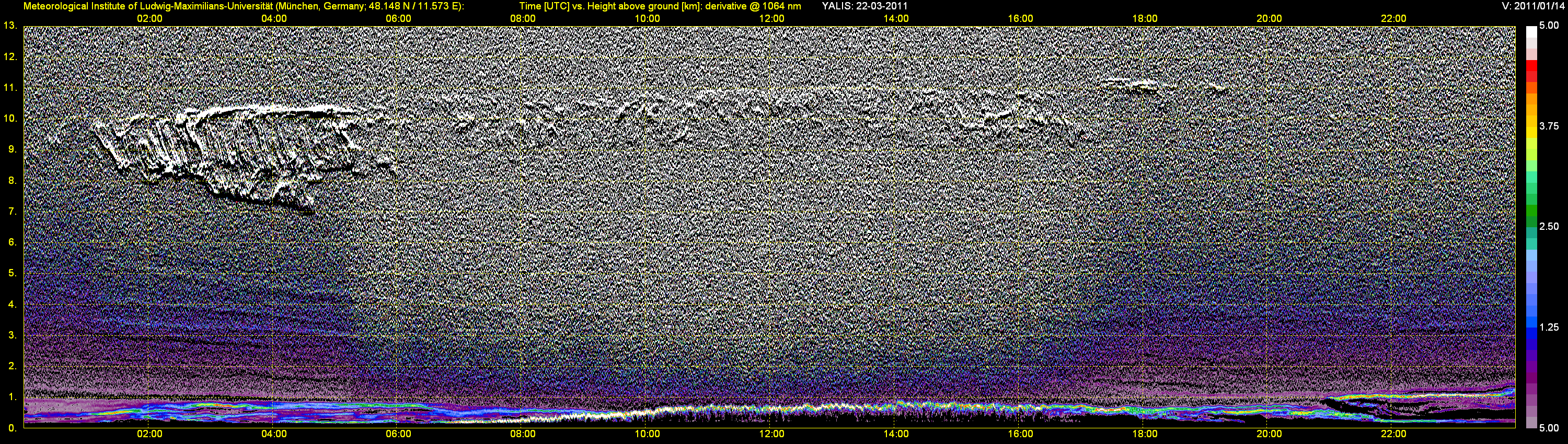Click 20:00 on the upper time axis
Viewport: 1568px width, 444px height.
coord(1269,18)
